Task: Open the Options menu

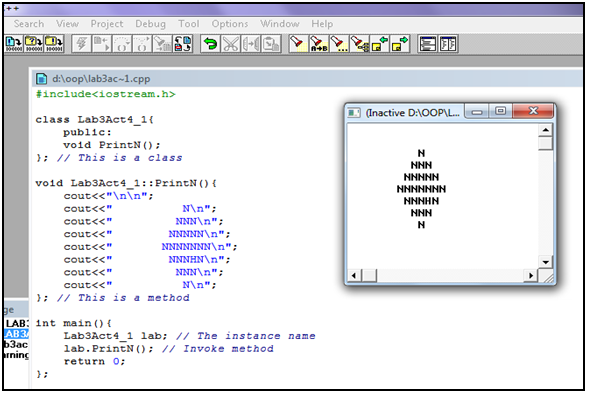Action: [x=230, y=24]
